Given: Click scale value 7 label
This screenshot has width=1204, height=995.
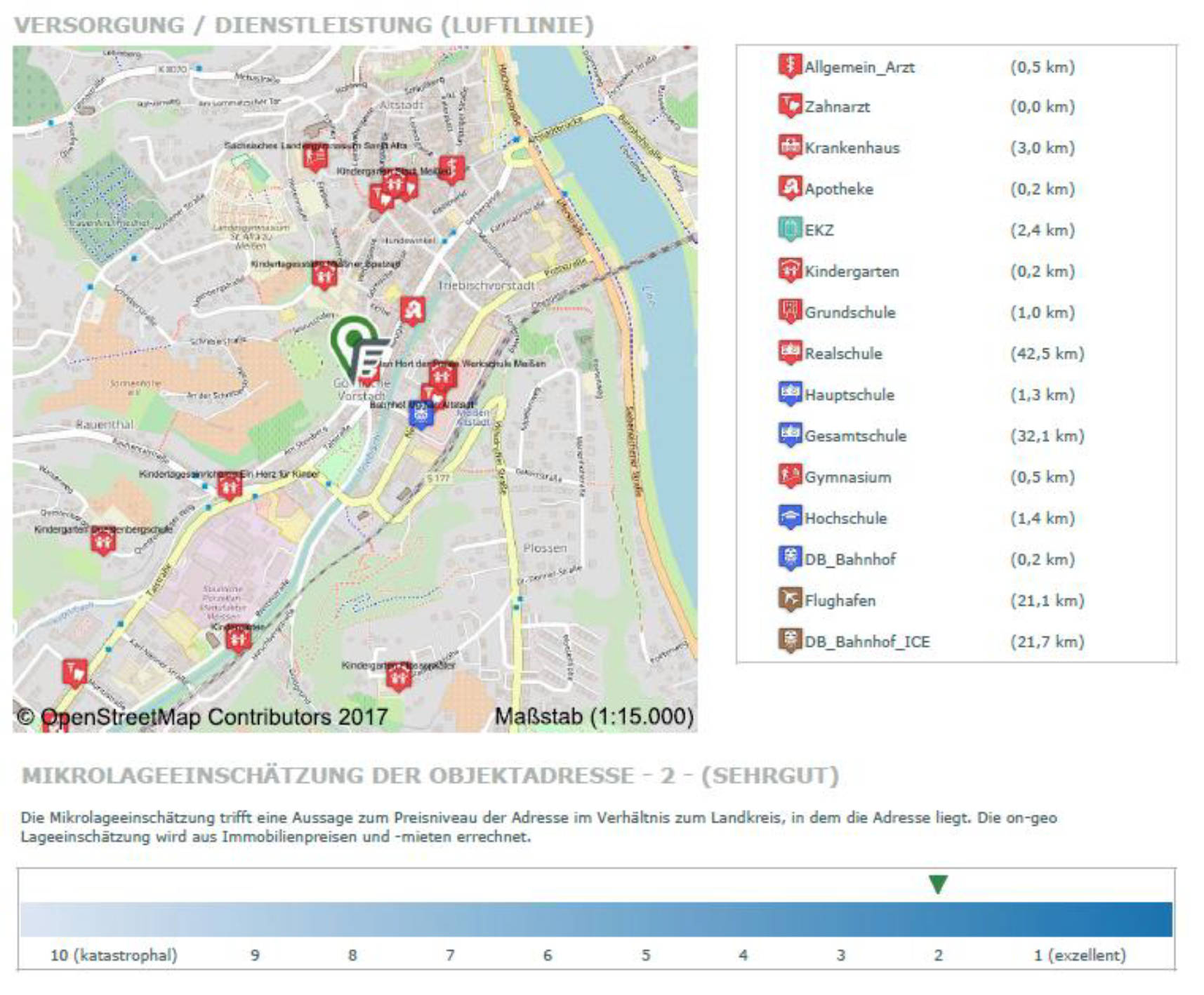Looking at the screenshot, I should click(x=450, y=955).
